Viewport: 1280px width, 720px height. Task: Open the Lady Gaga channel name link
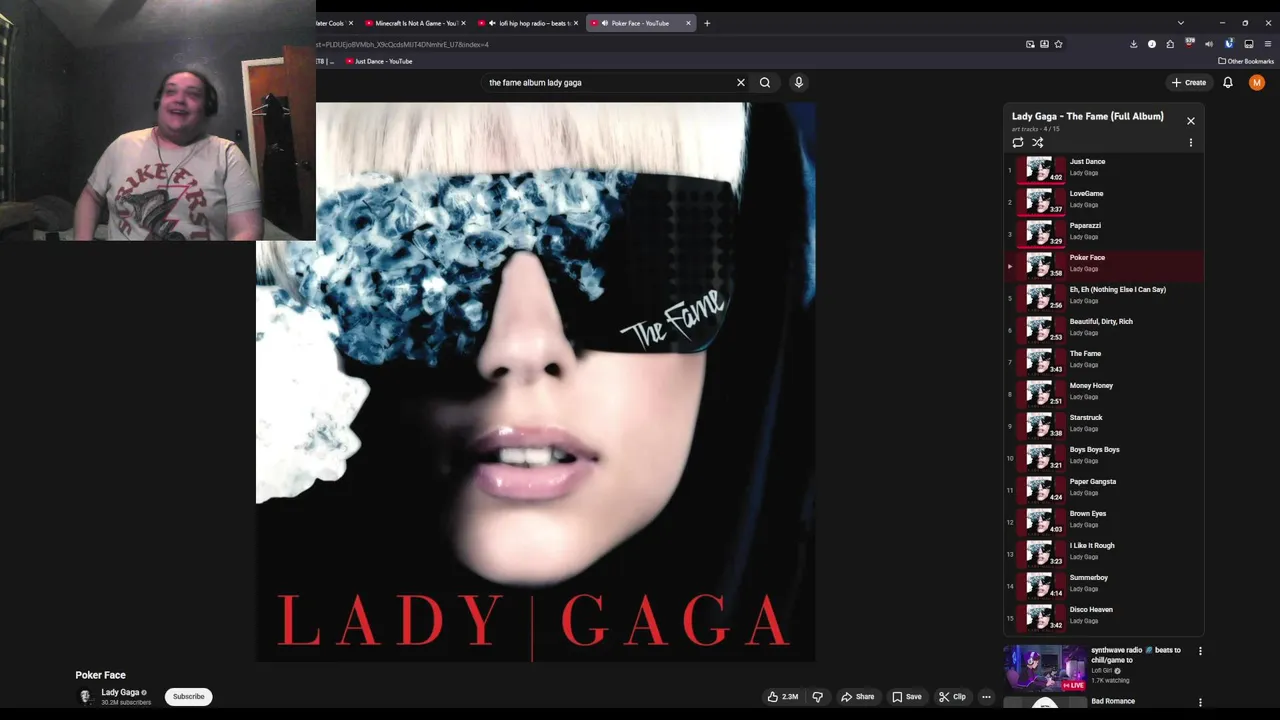click(120, 692)
